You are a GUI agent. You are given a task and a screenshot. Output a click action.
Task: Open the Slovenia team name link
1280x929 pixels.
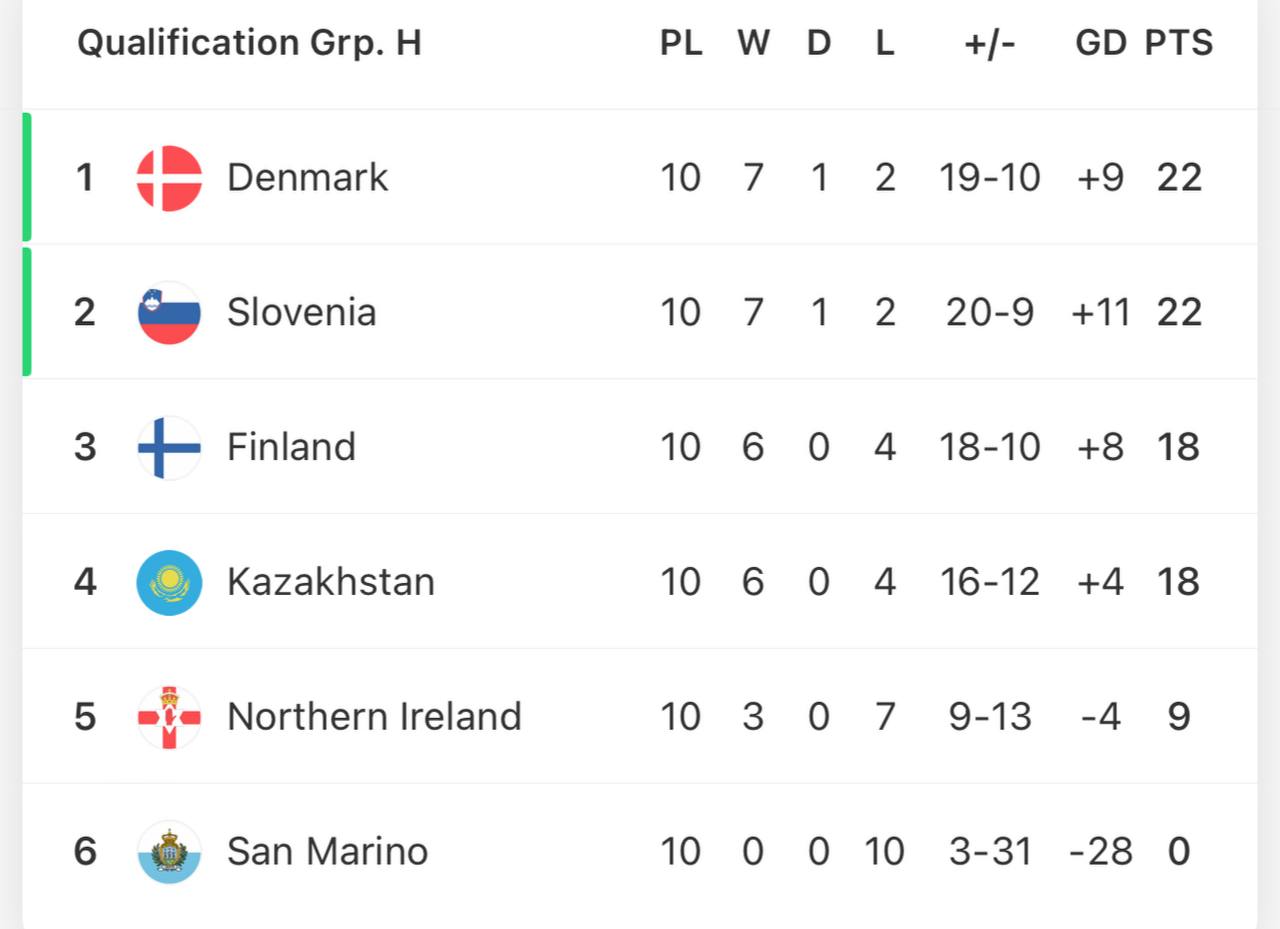(301, 313)
